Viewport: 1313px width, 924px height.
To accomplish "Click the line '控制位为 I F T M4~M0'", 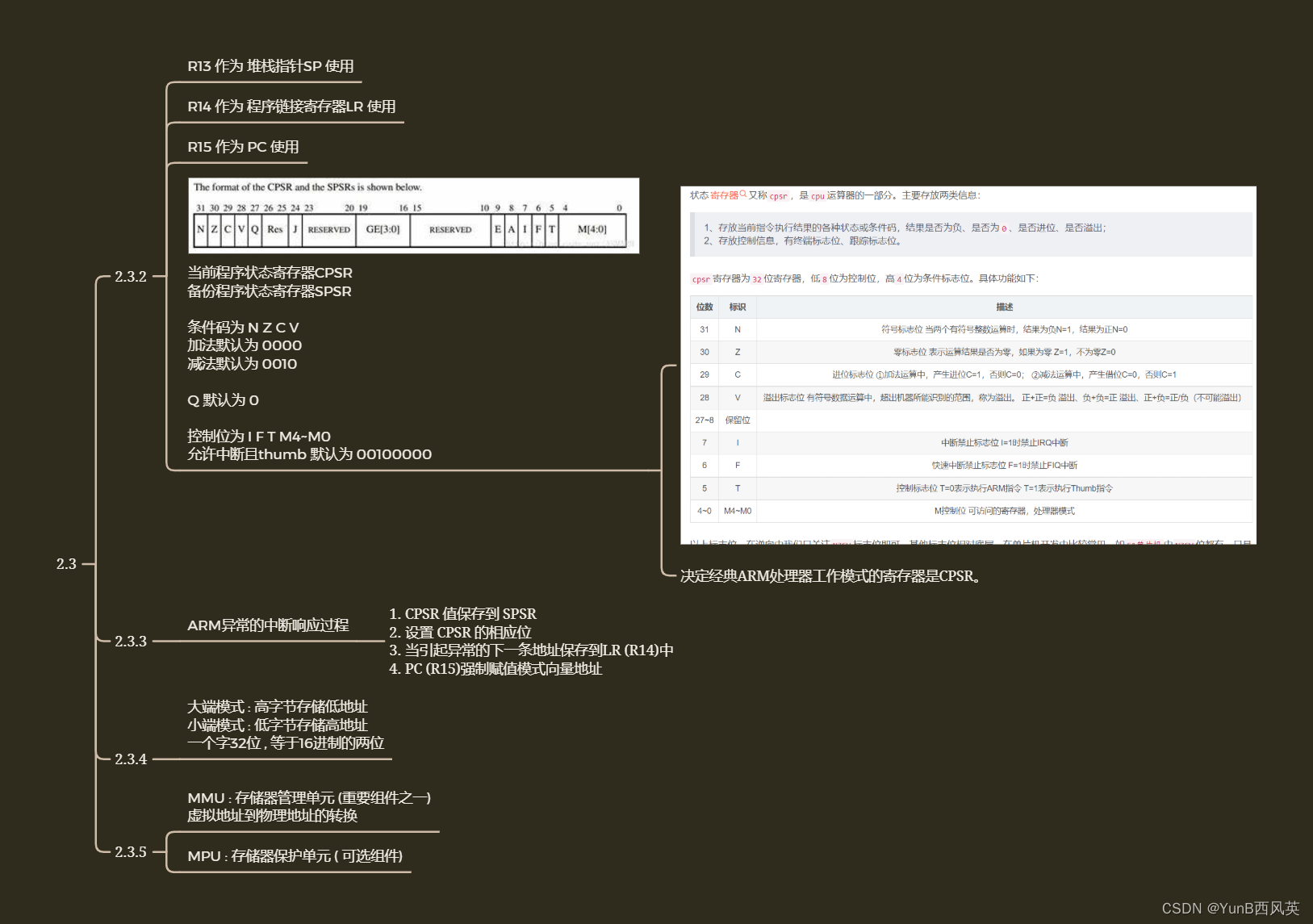I will pyautogui.click(x=259, y=437).
